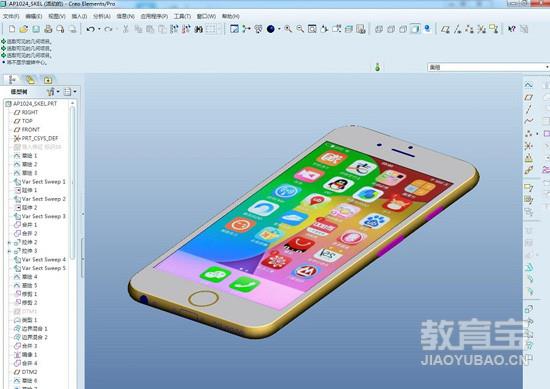Click the context help arrow-question icon
The height and width of the screenshot is (389, 550).
[511, 29]
